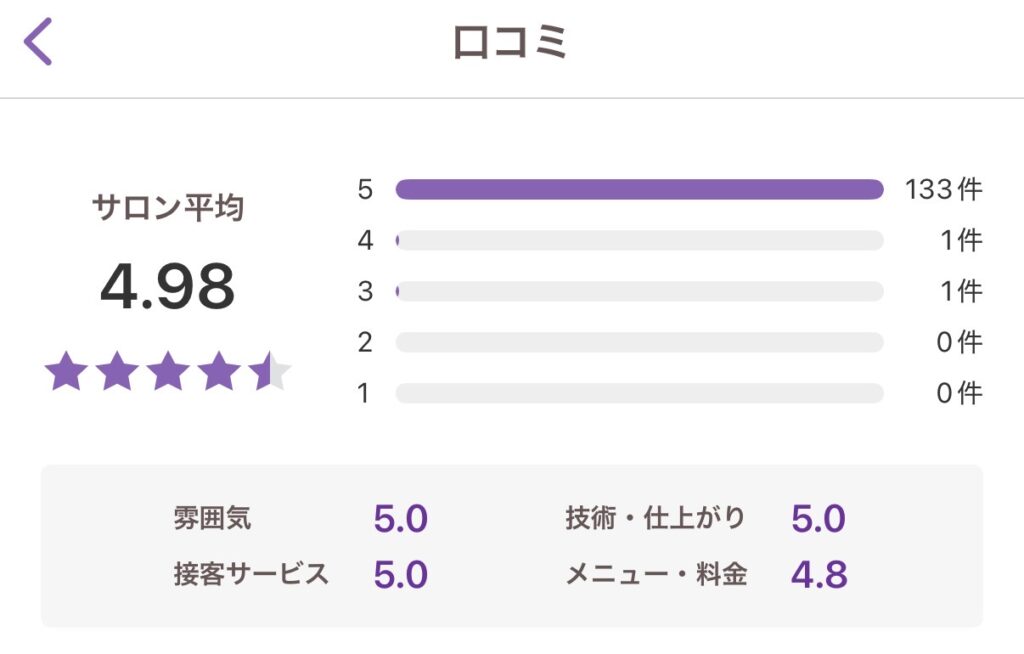Click the third purple rating star
This screenshot has width=1024, height=654.
click(168, 372)
